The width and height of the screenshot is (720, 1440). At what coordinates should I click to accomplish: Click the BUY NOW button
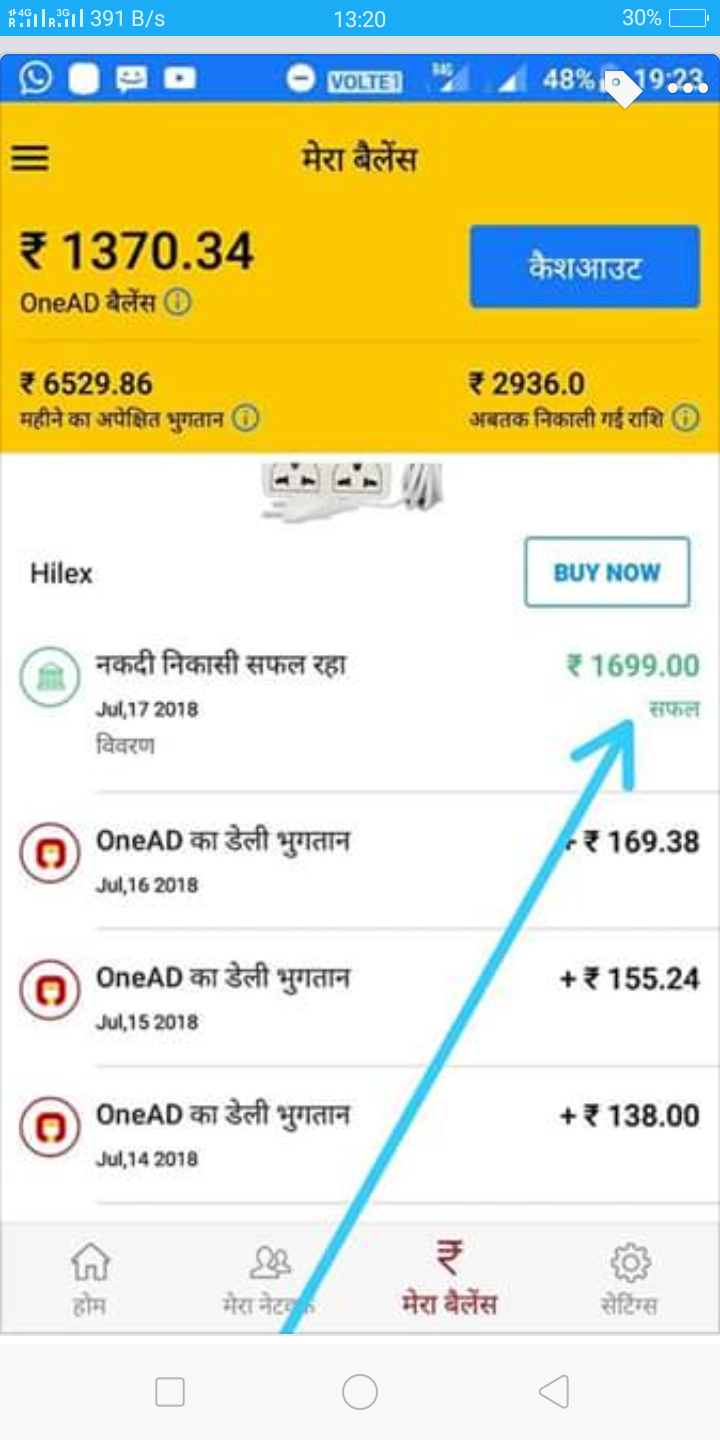[x=607, y=572]
